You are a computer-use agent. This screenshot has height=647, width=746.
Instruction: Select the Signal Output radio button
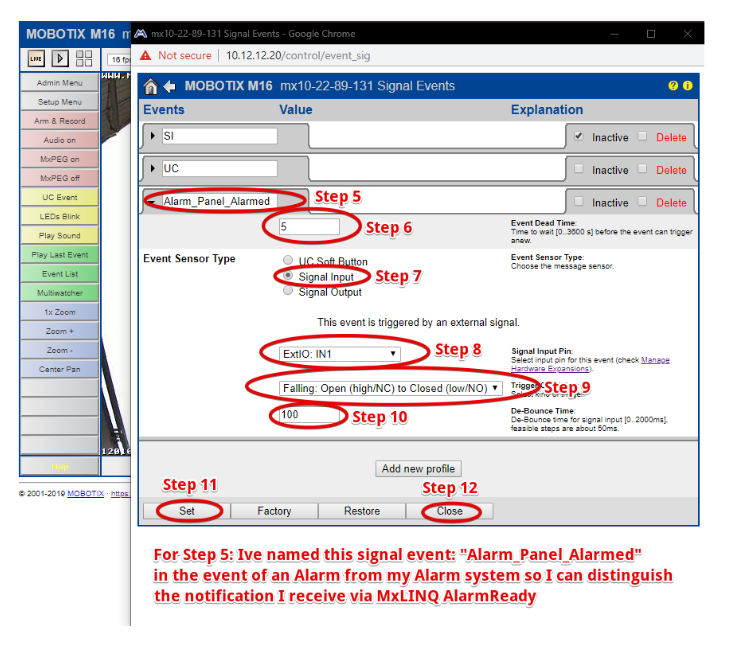(x=289, y=292)
